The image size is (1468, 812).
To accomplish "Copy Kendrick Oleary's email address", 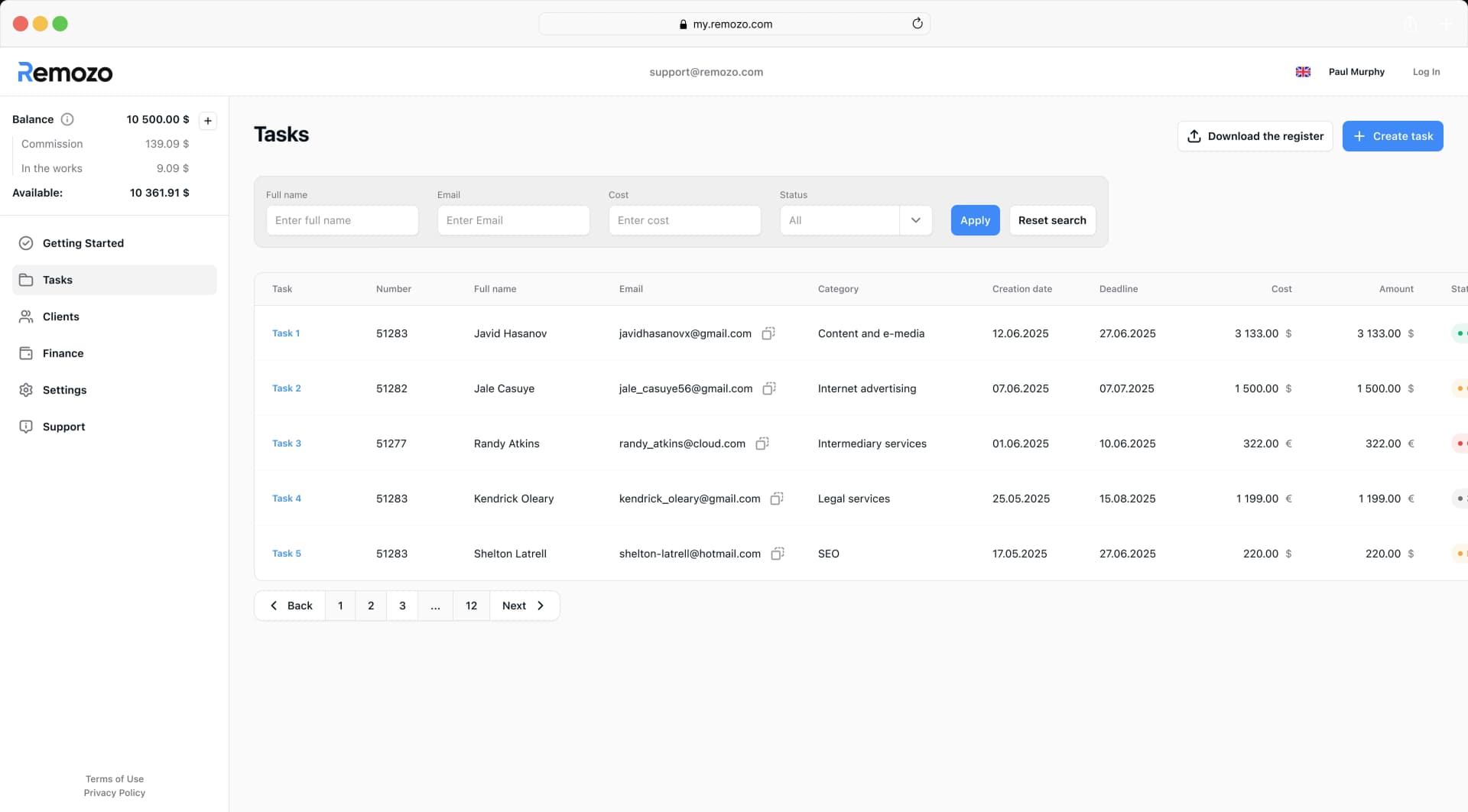I will coord(777,499).
